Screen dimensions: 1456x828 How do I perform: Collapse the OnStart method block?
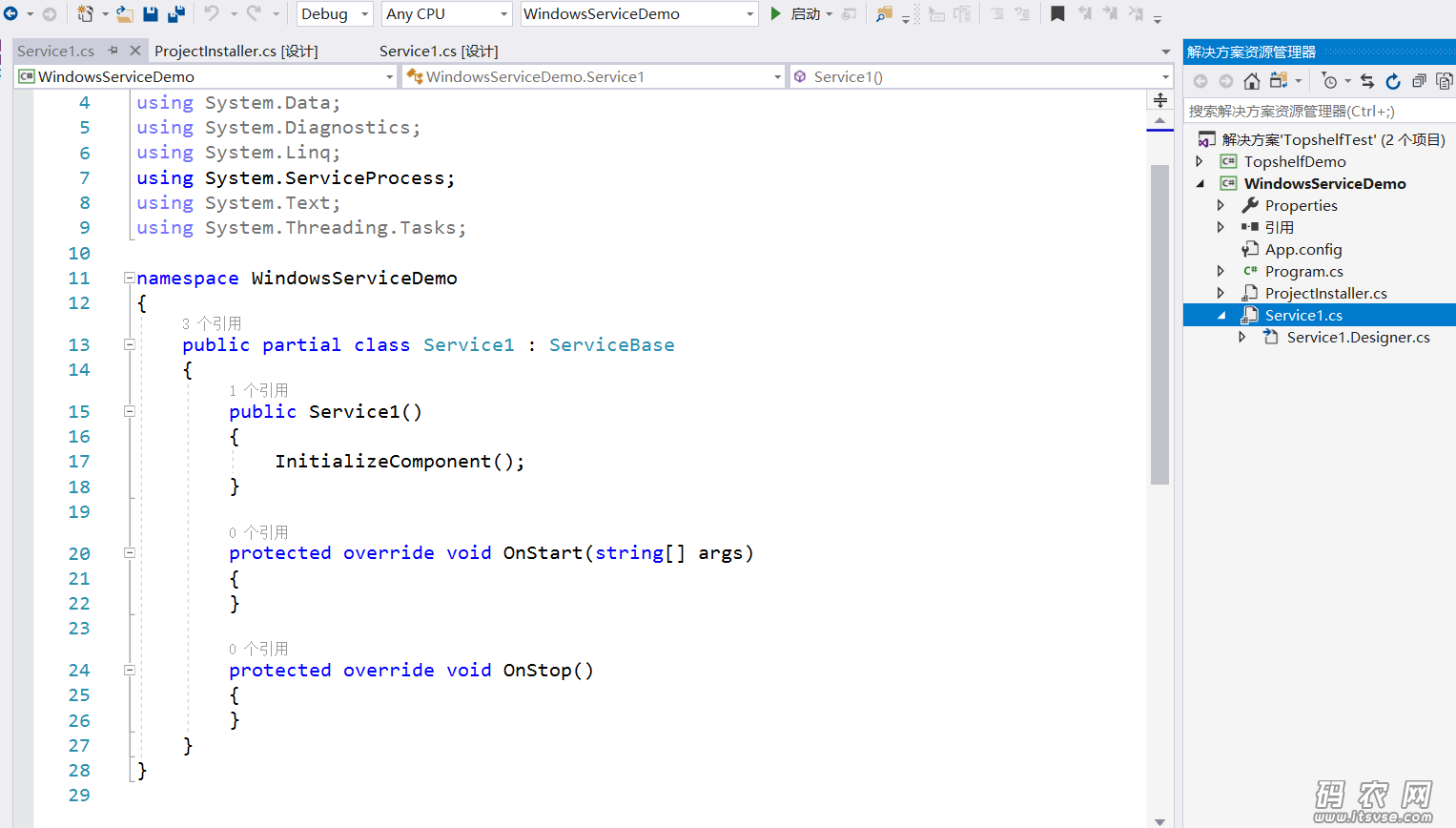[129, 552]
